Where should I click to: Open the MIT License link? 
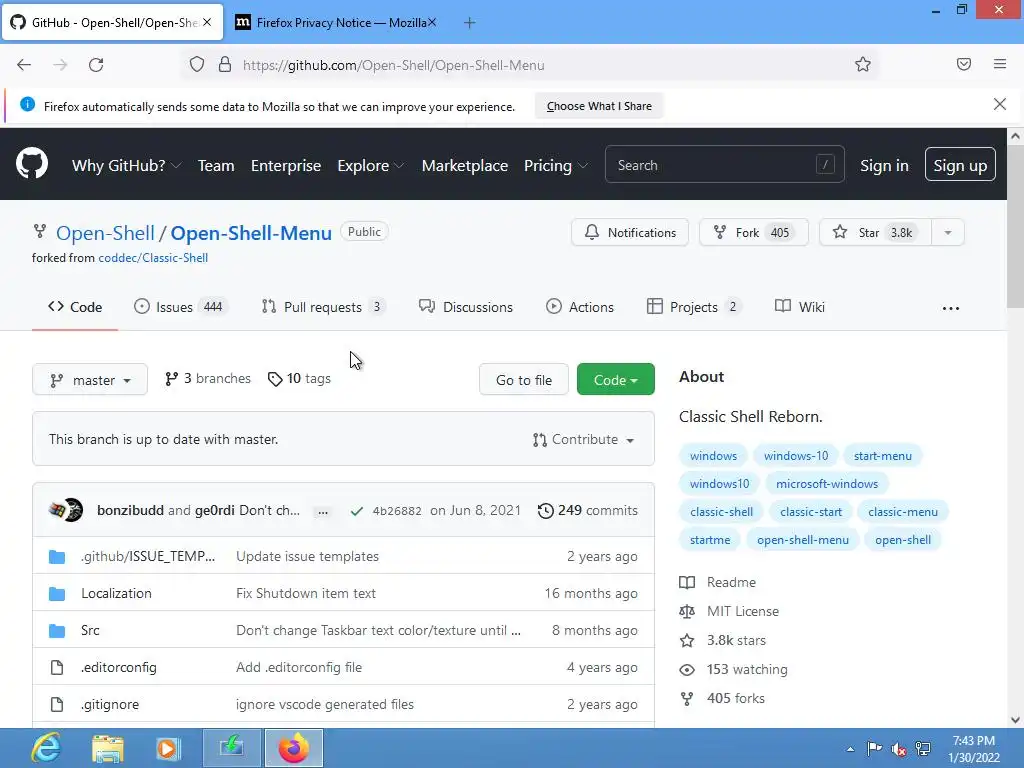[x=729, y=612]
